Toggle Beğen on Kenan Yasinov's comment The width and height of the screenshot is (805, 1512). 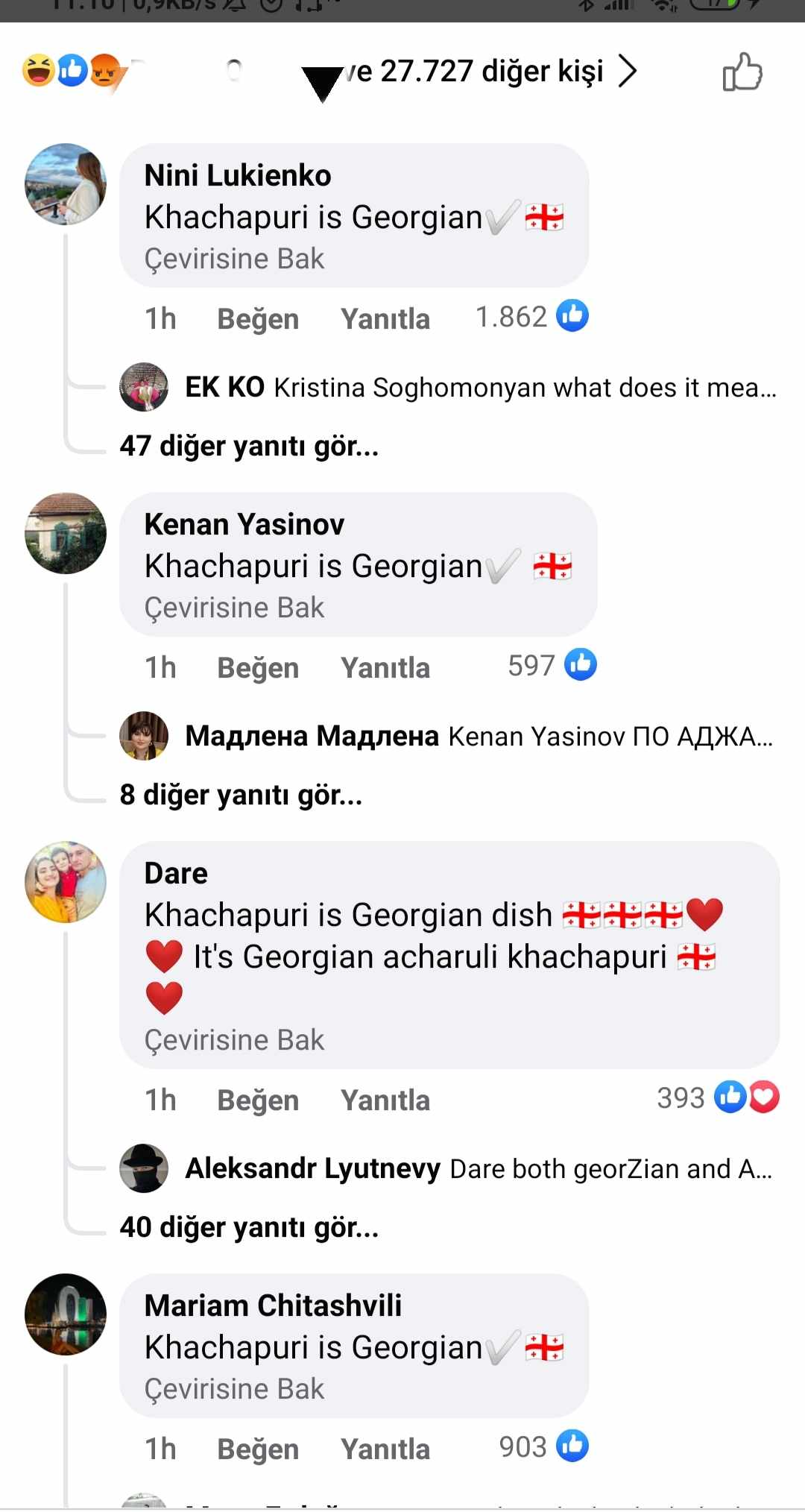(x=258, y=668)
